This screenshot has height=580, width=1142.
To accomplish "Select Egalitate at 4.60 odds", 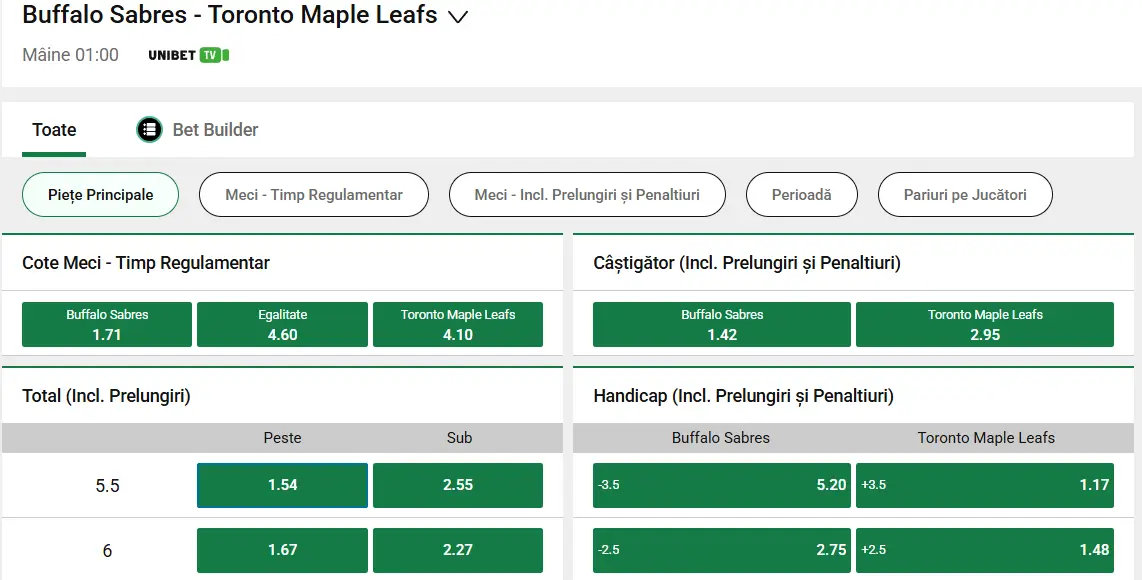I will tap(282, 324).
